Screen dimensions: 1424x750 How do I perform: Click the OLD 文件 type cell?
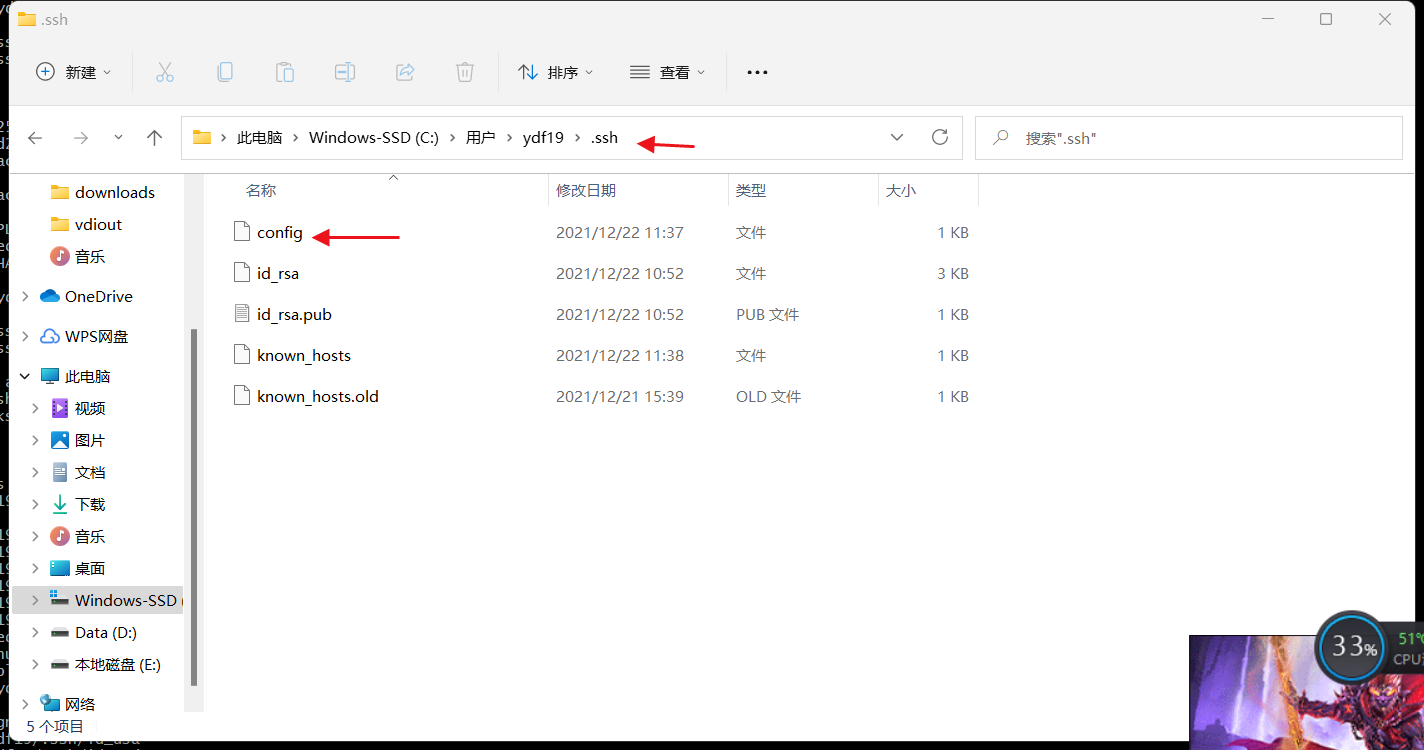769,396
